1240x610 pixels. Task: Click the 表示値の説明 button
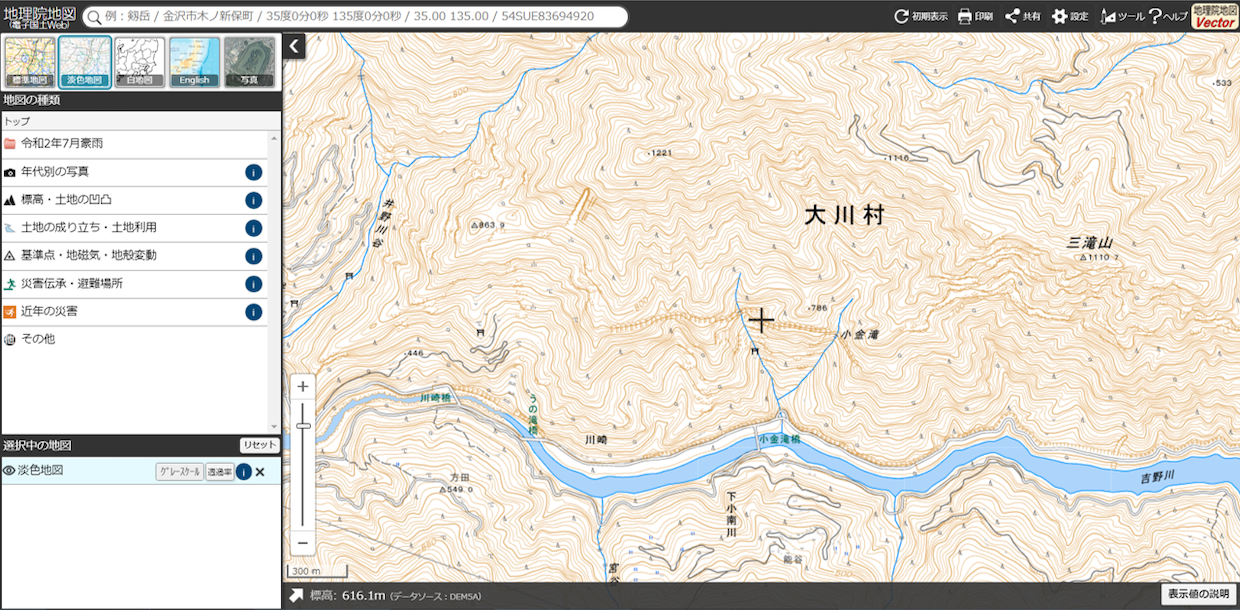pos(1198,594)
